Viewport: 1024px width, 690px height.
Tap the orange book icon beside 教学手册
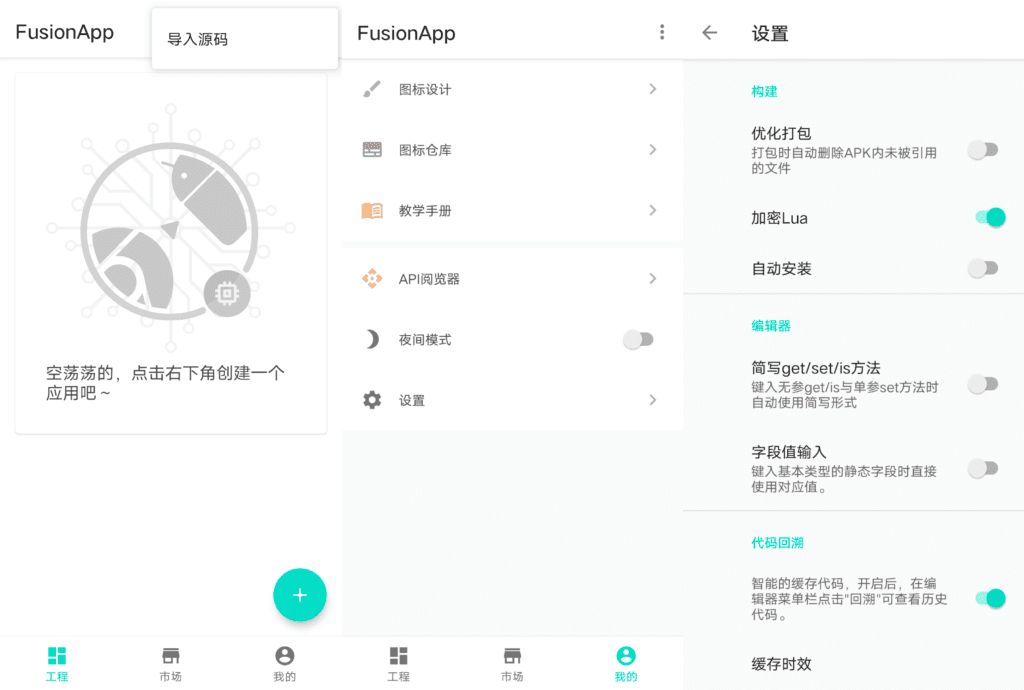372,211
